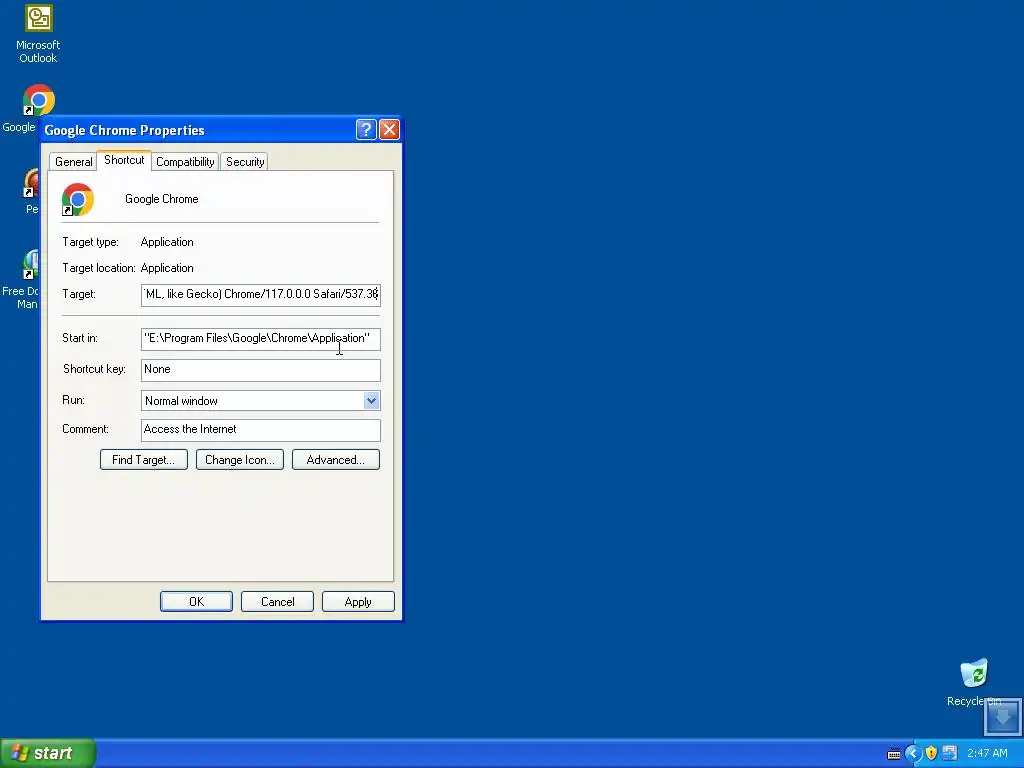
Task: Open the Security tab
Action: (245, 162)
